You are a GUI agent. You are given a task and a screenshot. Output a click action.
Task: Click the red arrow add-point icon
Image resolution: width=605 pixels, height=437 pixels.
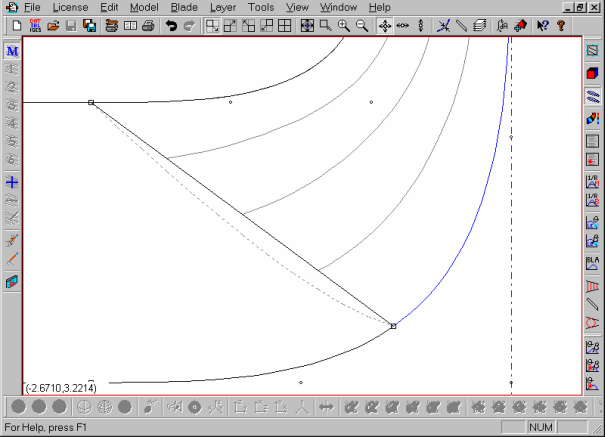point(521,26)
